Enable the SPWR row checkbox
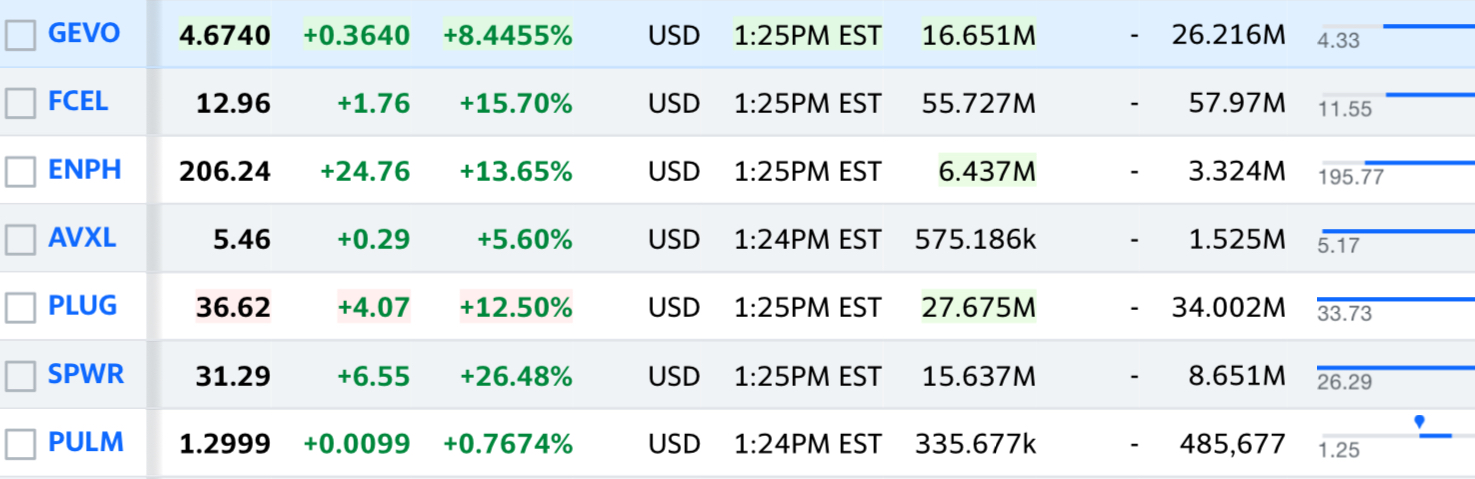The width and height of the screenshot is (1475, 479). click(x=20, y=376)
